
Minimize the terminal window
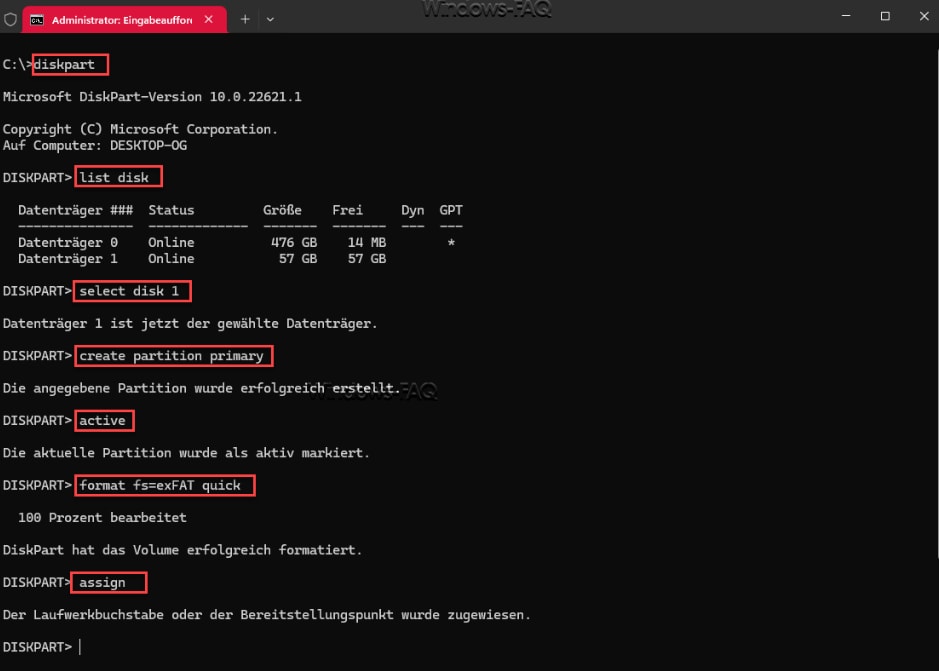click(x=840, y=17)
